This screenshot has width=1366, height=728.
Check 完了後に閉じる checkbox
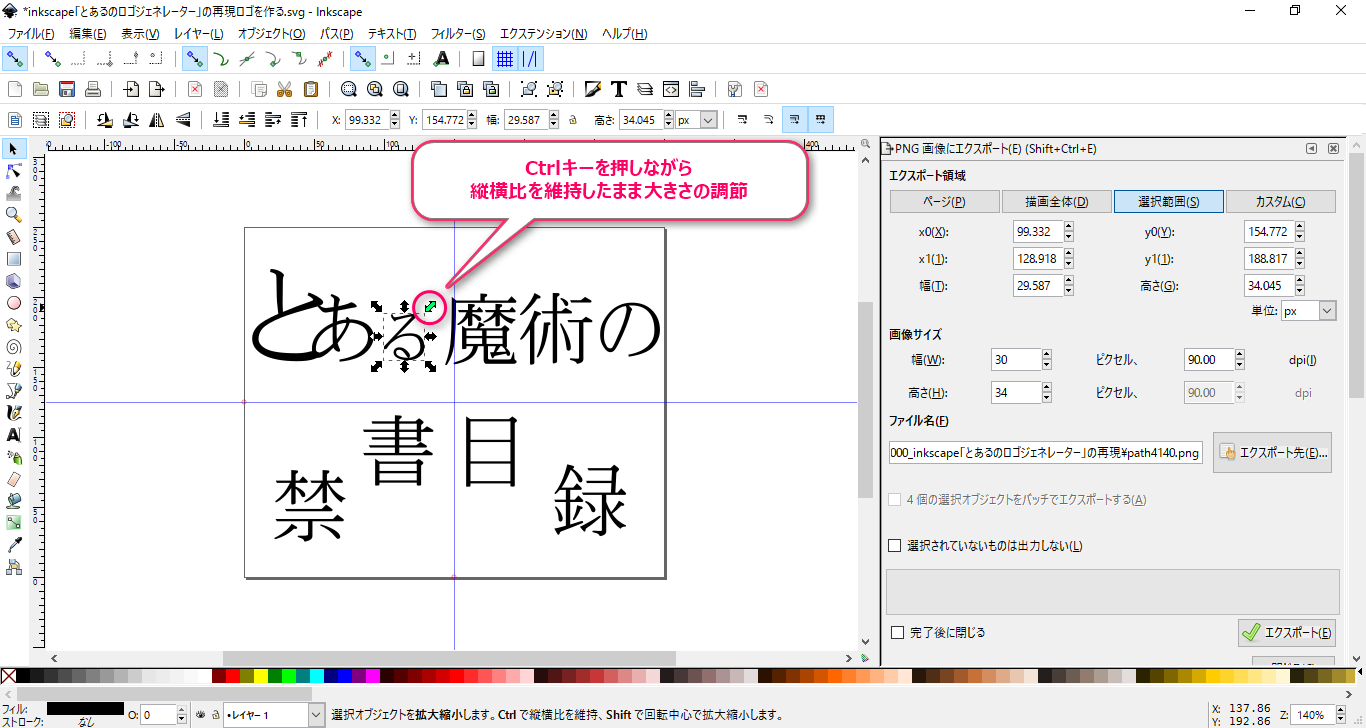tap(897, 632)
